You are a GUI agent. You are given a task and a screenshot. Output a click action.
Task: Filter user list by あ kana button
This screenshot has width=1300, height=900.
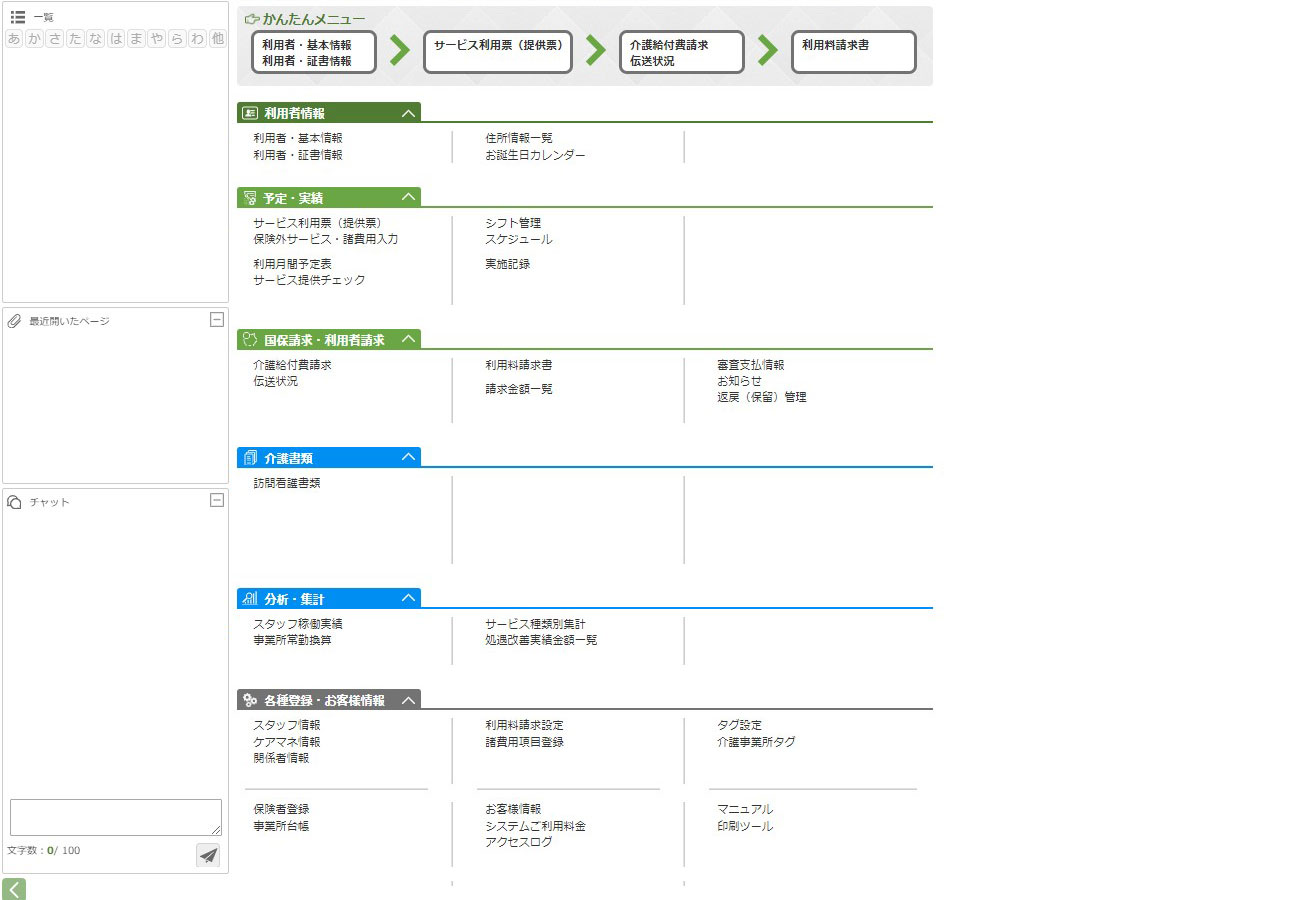pyautogui.click(x=14, y=39)
